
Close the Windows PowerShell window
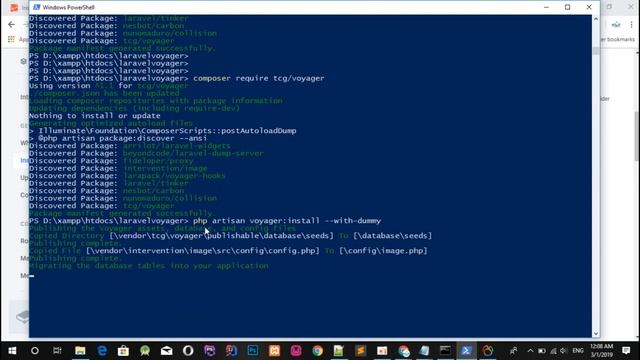pyautogui.click(x=589, y=7)
